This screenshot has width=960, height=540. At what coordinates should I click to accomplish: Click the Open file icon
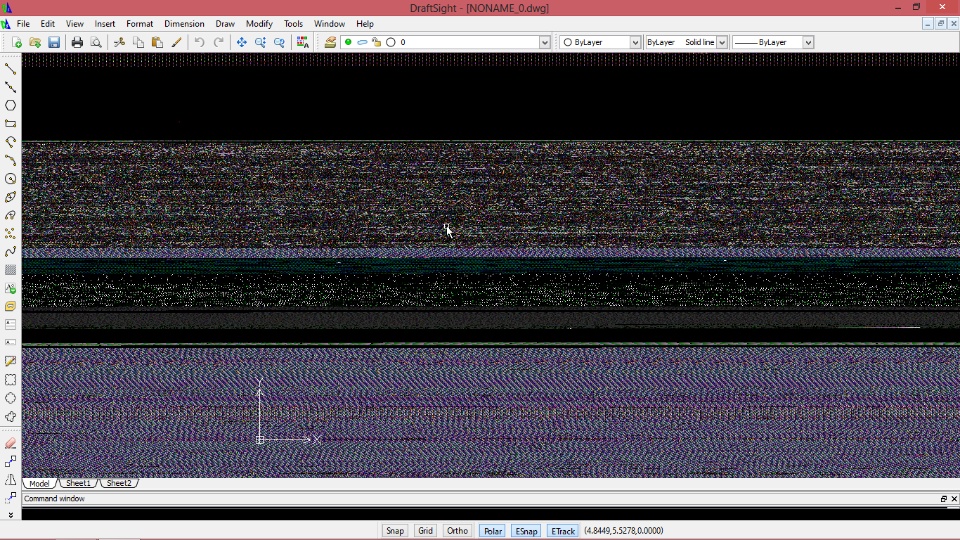(x=35, y=42)
